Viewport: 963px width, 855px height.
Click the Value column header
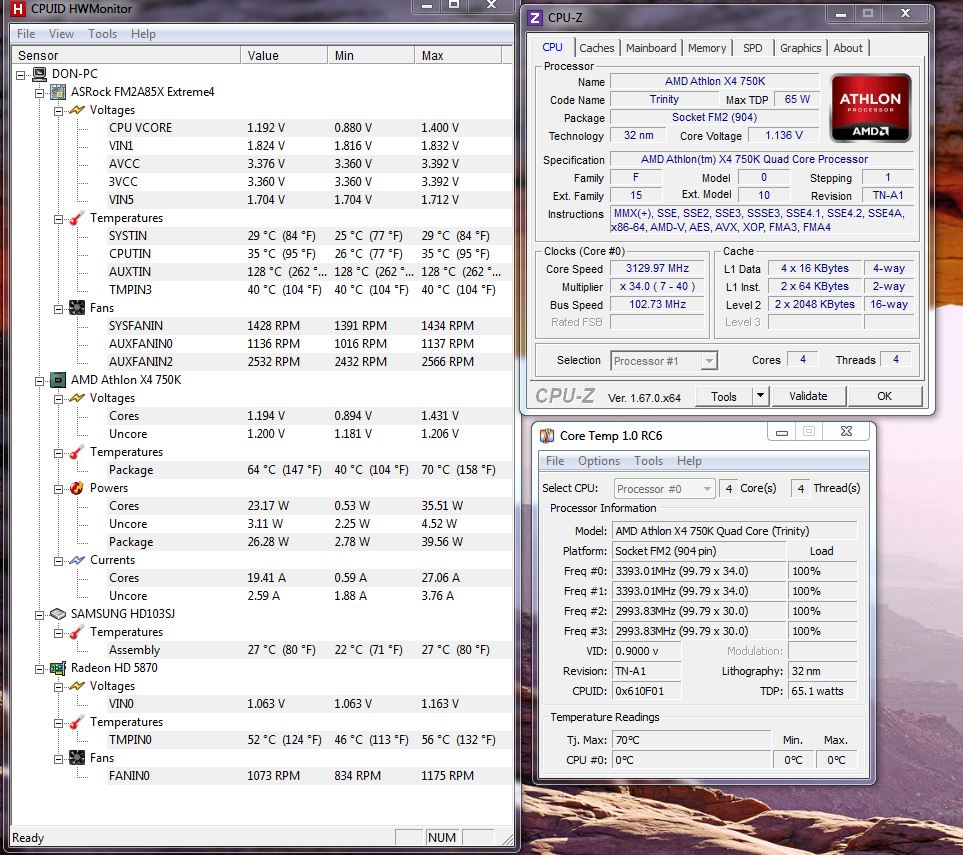click(284, 55)
